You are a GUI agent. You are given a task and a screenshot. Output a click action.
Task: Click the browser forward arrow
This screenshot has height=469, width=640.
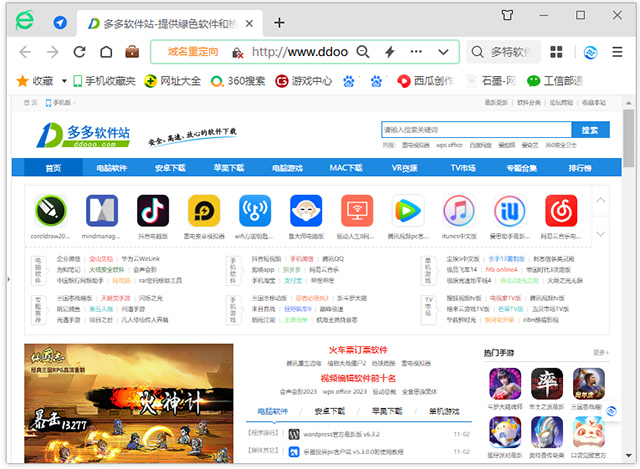tap(52, 52)
